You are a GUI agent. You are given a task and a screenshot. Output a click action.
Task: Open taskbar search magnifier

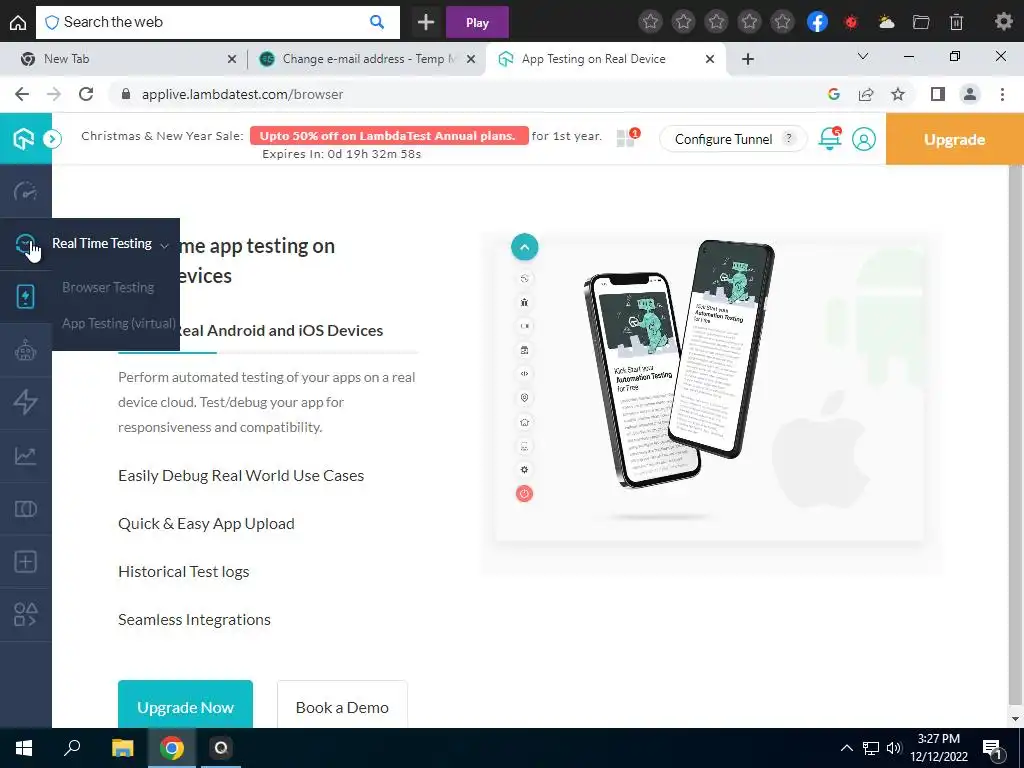point(72,748)
